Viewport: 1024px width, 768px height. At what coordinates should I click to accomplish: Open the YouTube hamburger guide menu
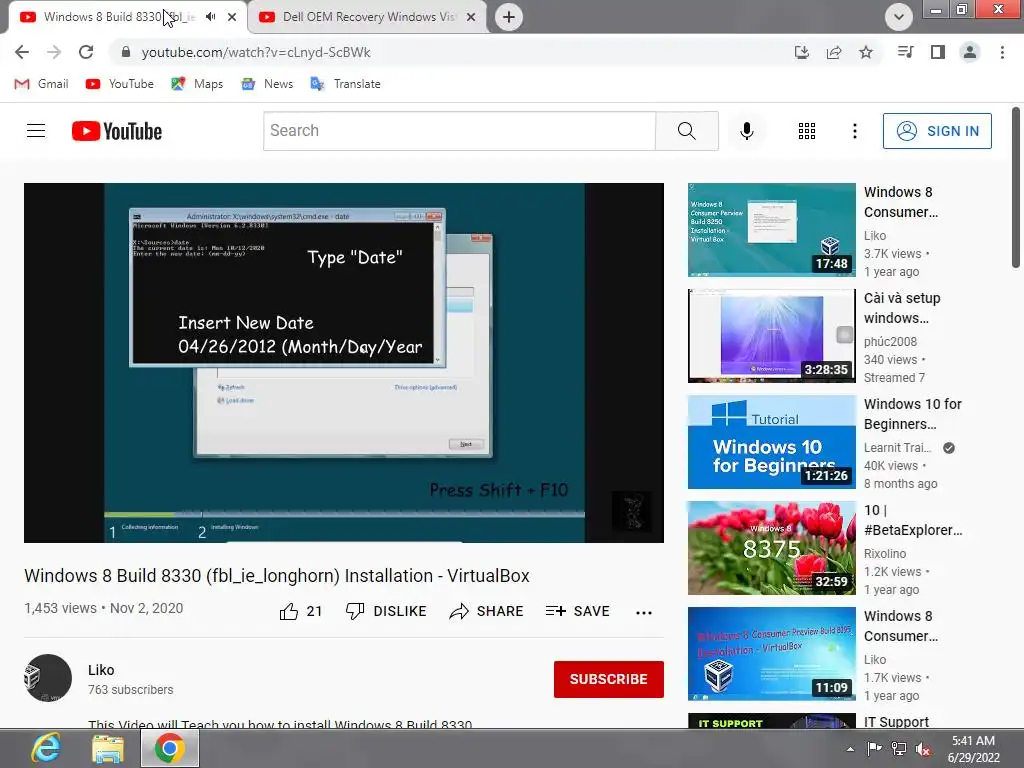(x=36, y=131)
